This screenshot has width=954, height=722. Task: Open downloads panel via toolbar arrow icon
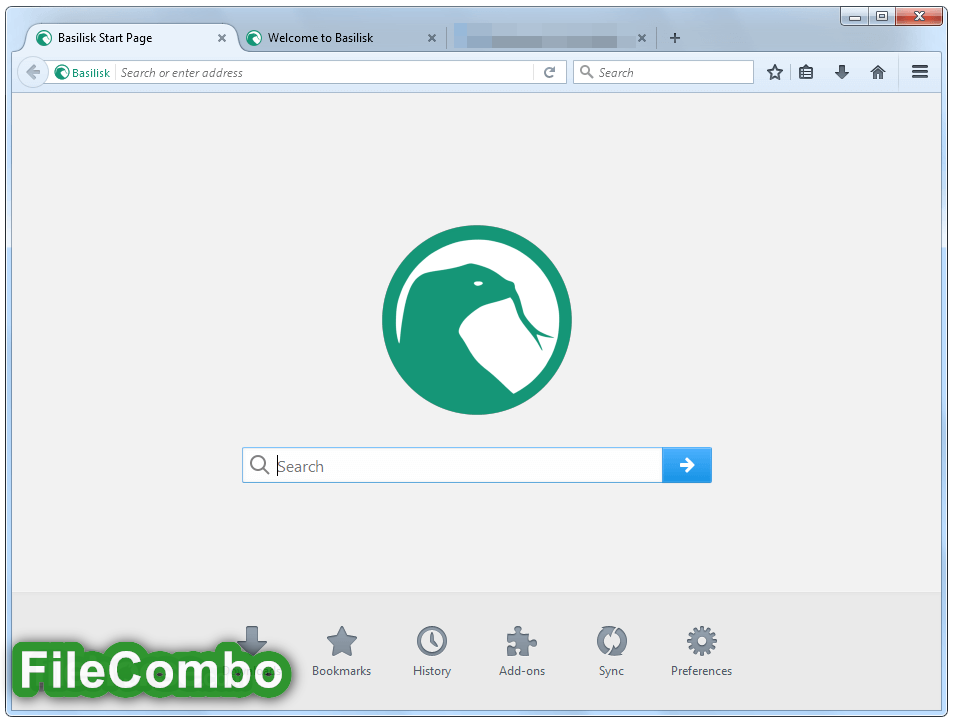point(842,72)
